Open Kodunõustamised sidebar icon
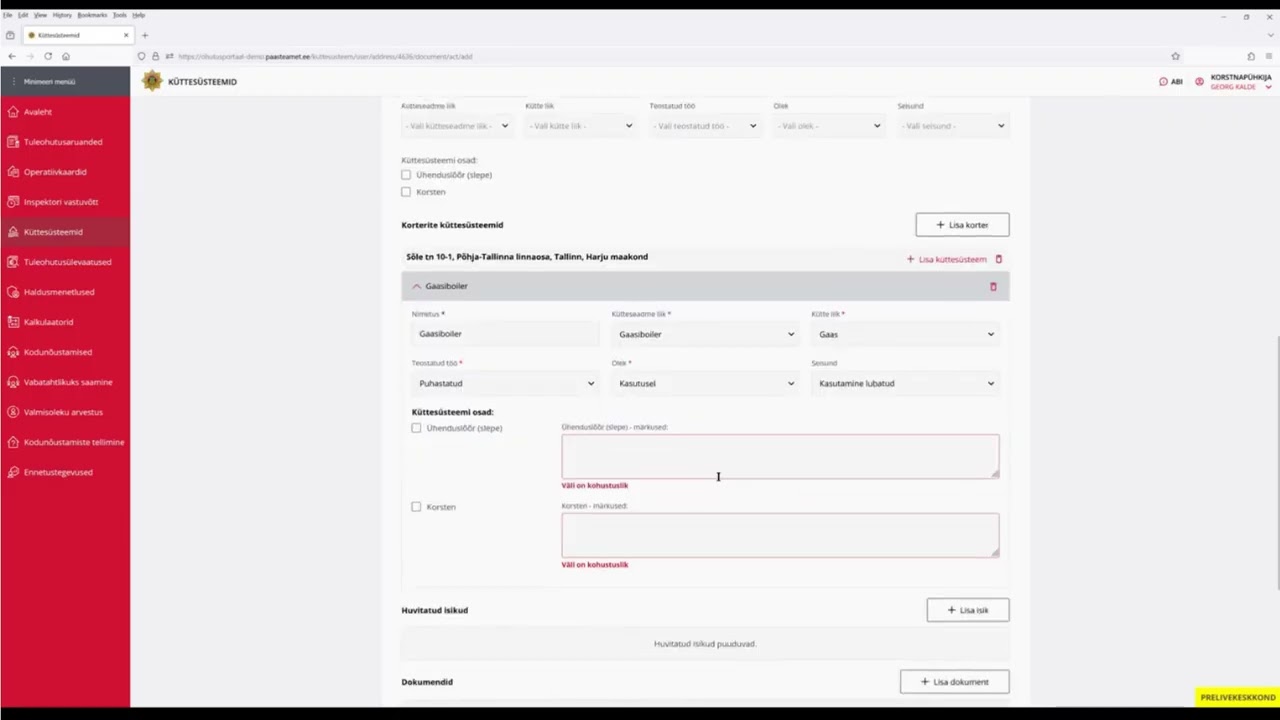 (13, 352)
